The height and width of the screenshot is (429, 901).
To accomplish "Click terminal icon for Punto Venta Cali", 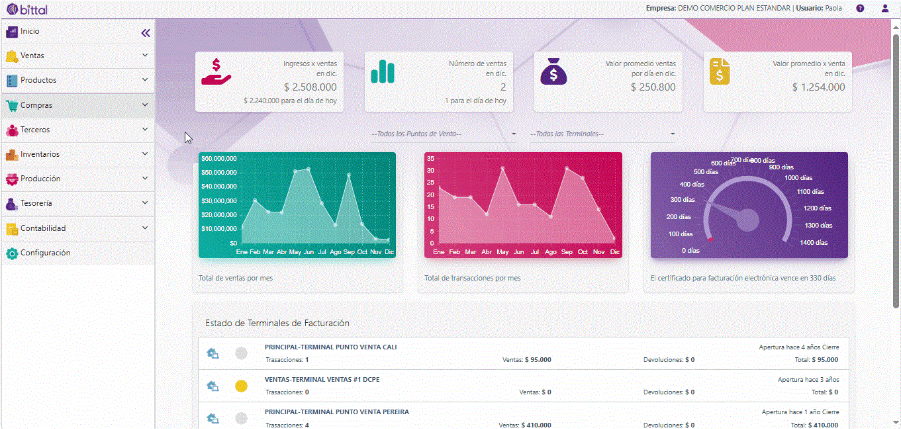I will click(x=212, y=353).
